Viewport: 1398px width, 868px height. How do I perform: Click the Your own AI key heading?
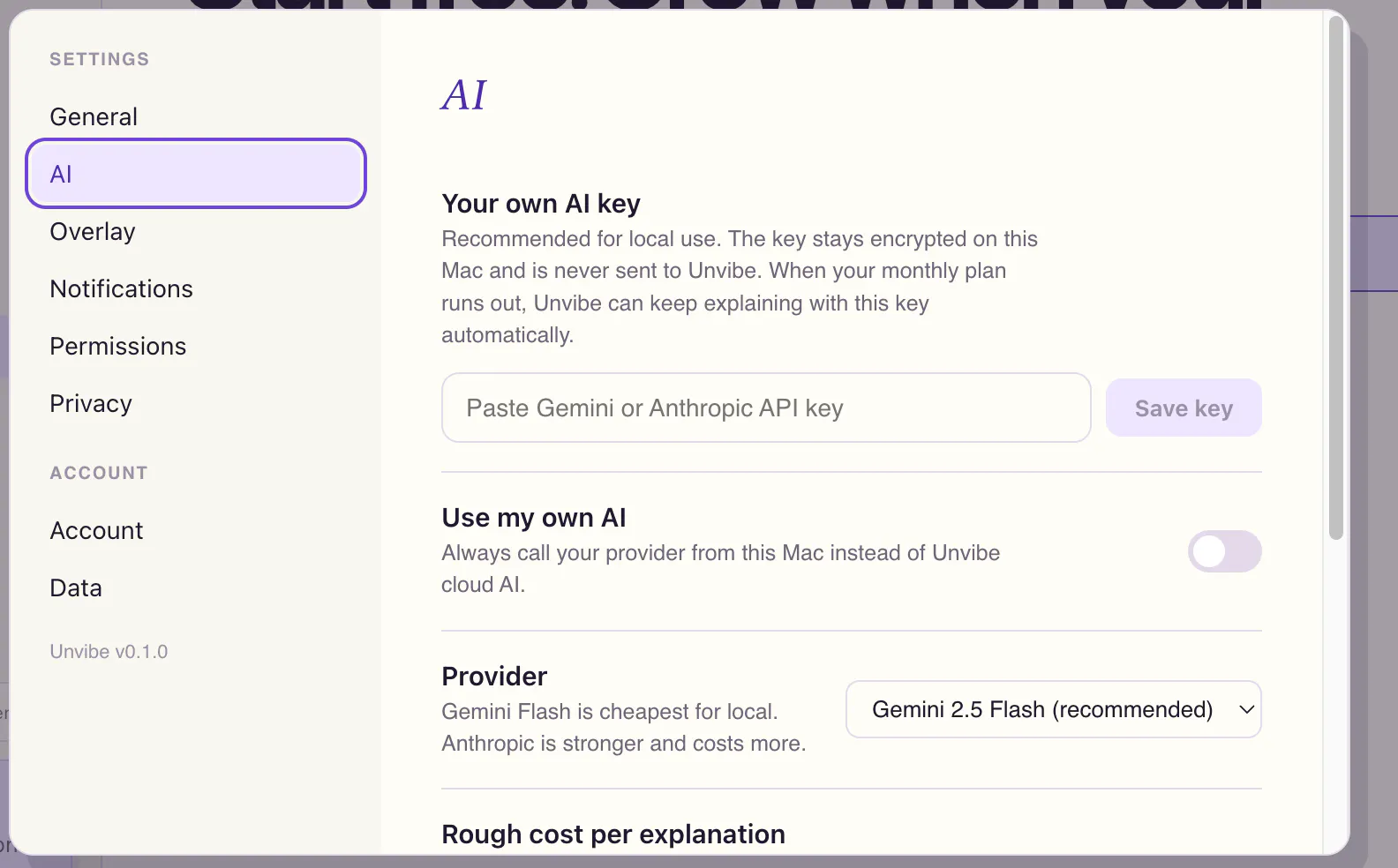point(541,203)
